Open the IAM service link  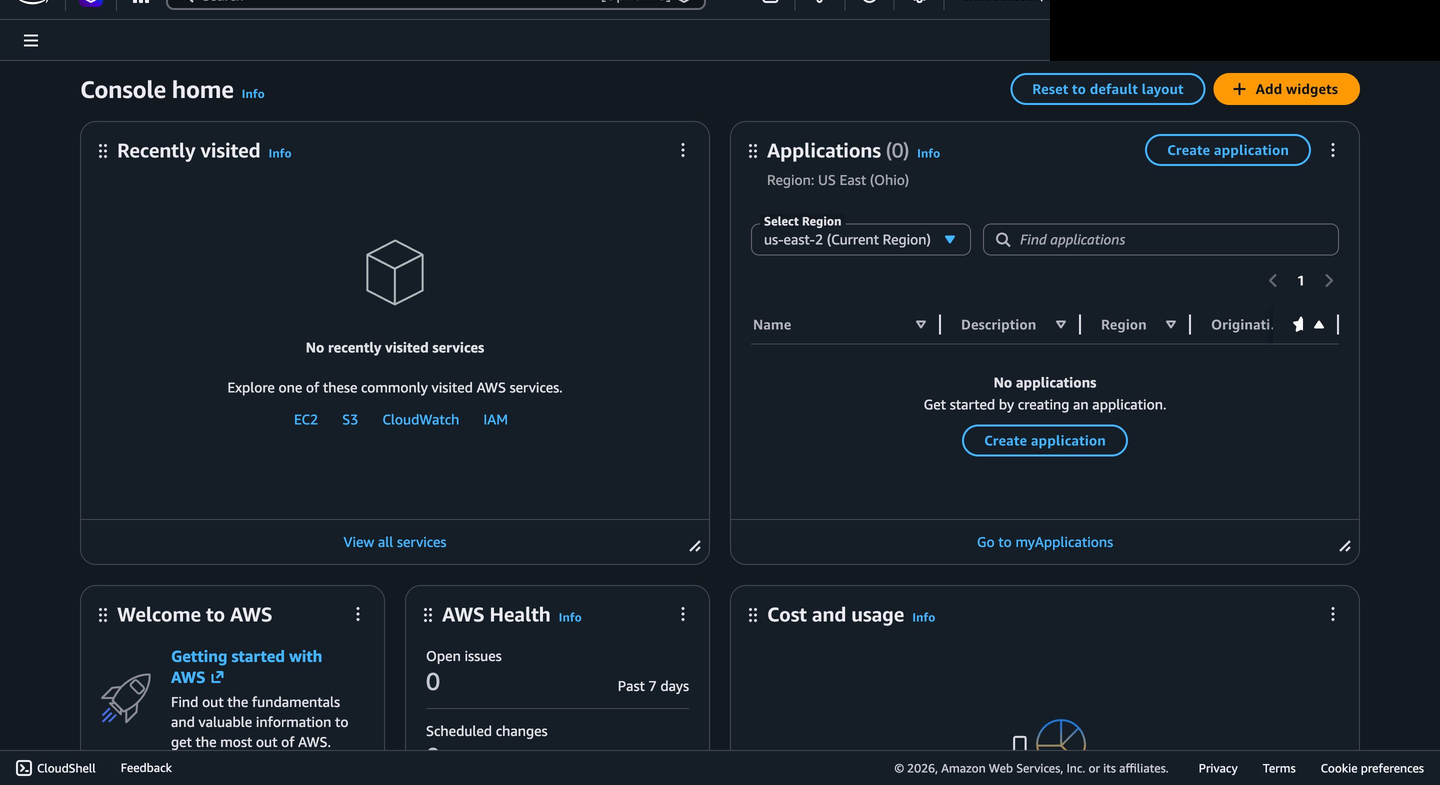496,420
